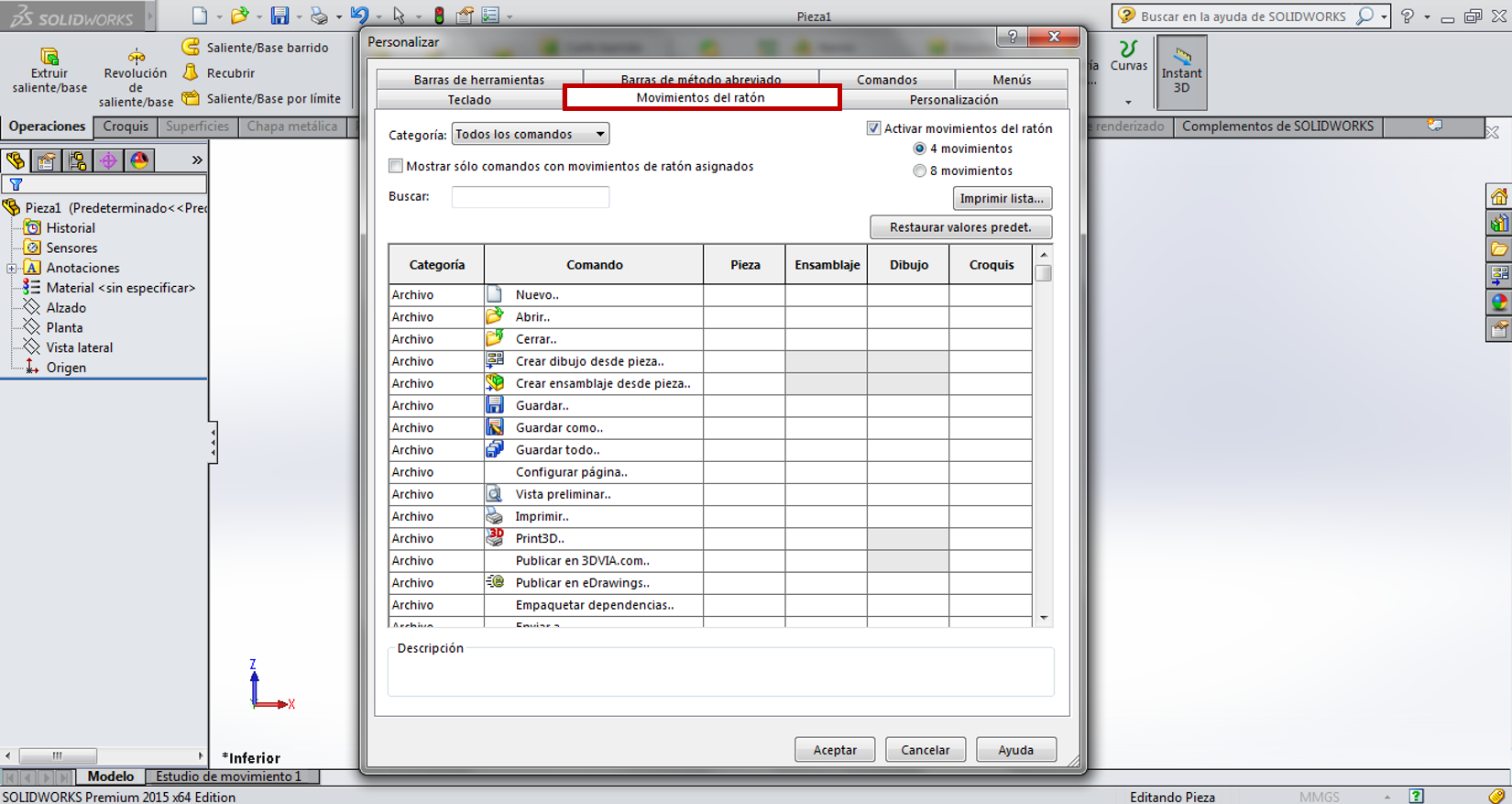Click the Curvas tool icon

click(1128, 55)
